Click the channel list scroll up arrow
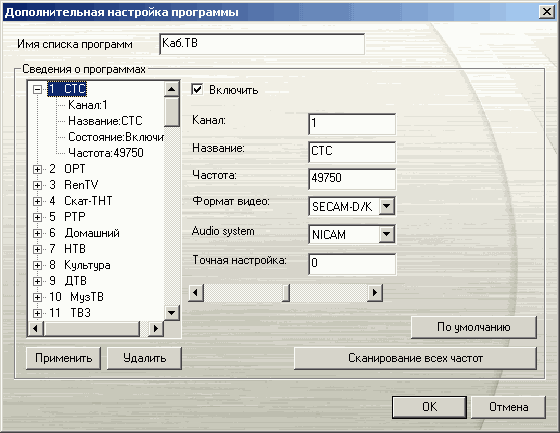The width and height of the screenshot is (560, 433). pyautogui.click(x=172, y=89)
